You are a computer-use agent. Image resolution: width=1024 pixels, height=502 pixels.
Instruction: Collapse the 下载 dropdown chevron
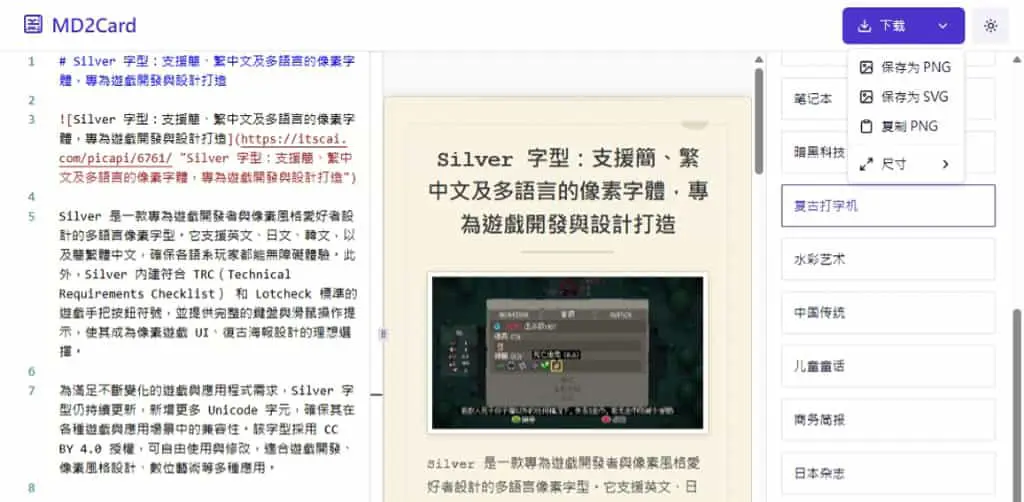point(942,26)
